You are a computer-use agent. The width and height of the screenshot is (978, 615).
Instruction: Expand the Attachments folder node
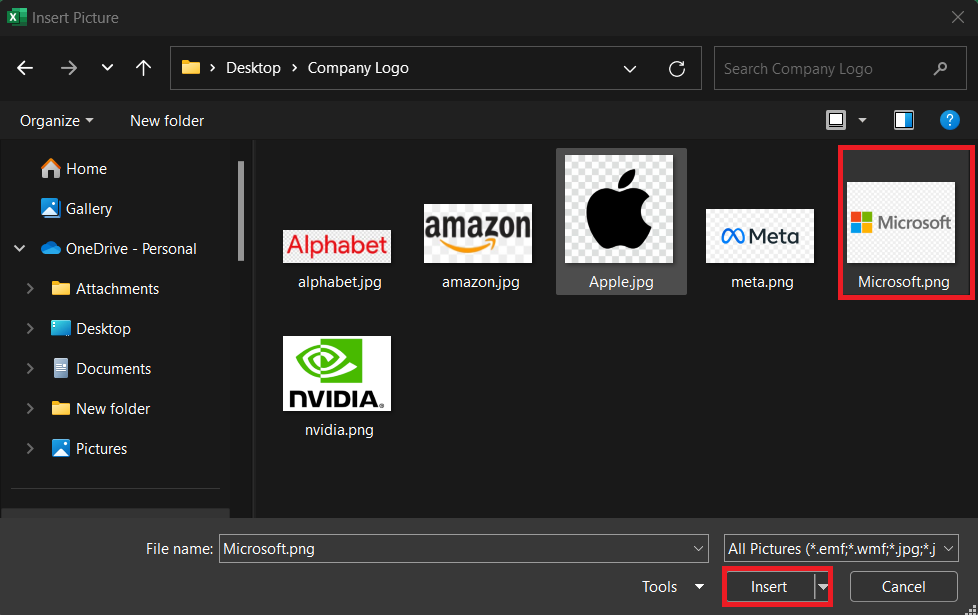30,288
